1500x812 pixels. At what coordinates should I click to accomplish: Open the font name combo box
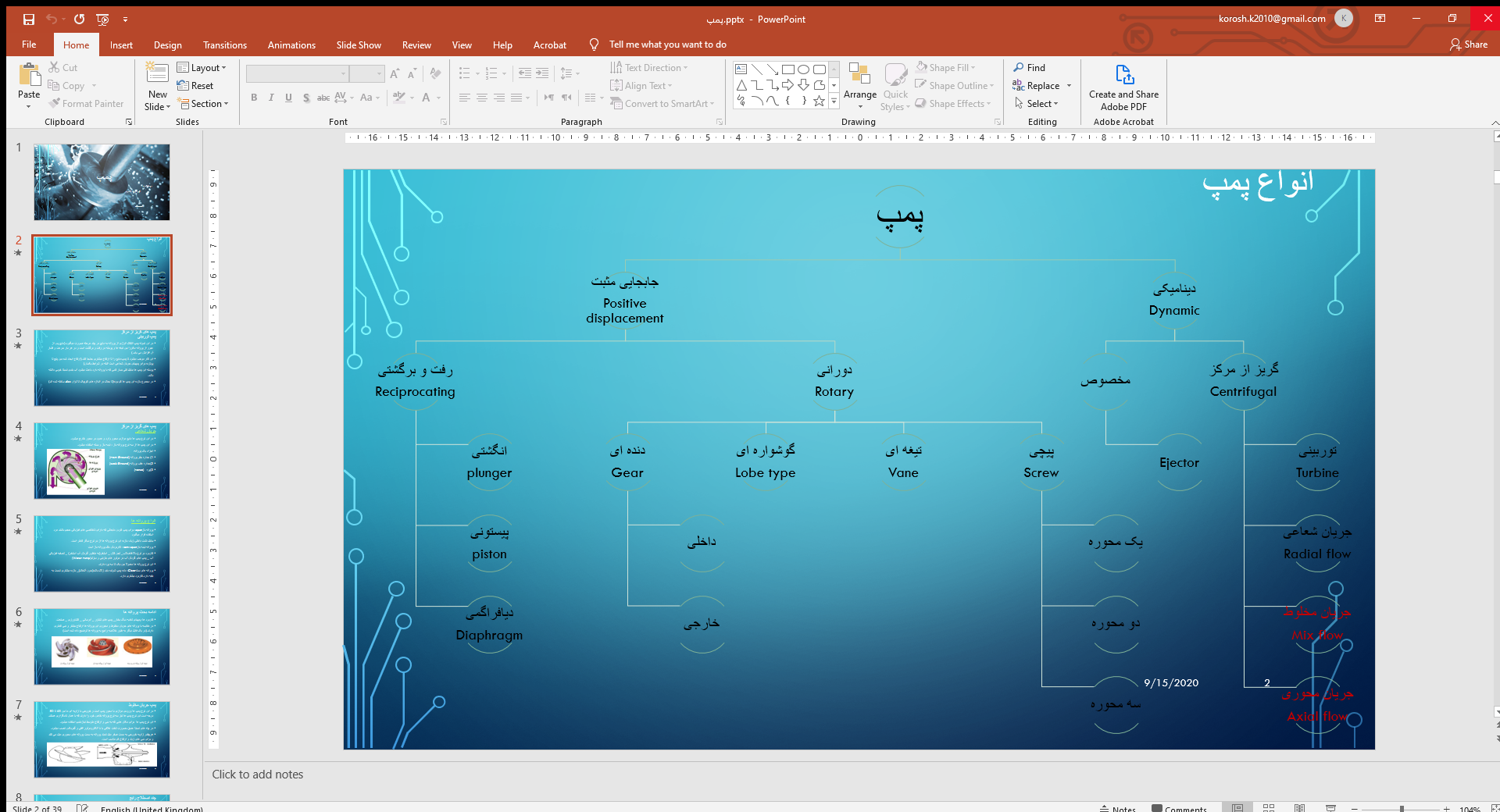[x=297, y=73]
